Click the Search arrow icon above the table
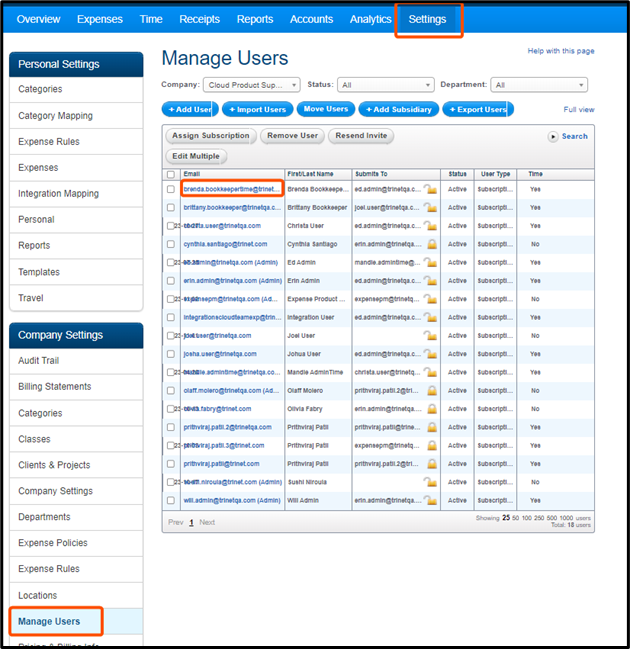 [553, 136]
